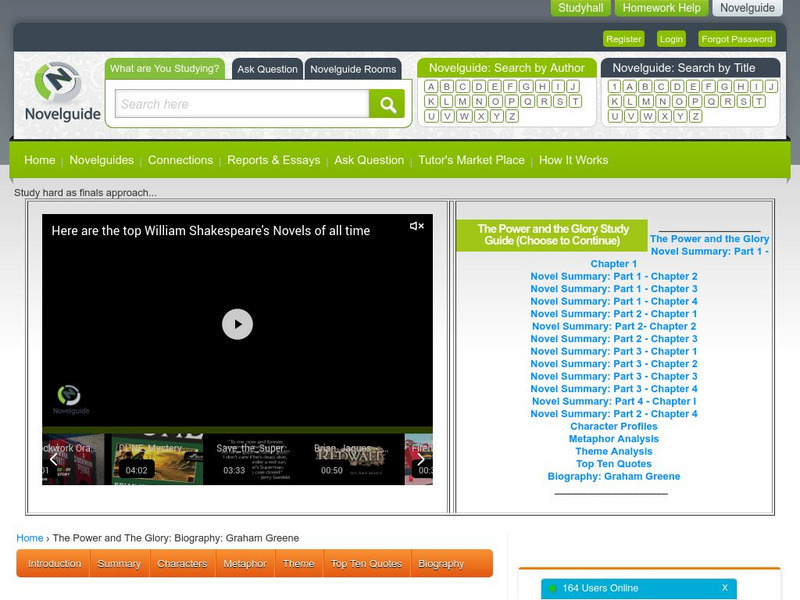
Task: Select the orange Characters tab
Action: (182, 563)
